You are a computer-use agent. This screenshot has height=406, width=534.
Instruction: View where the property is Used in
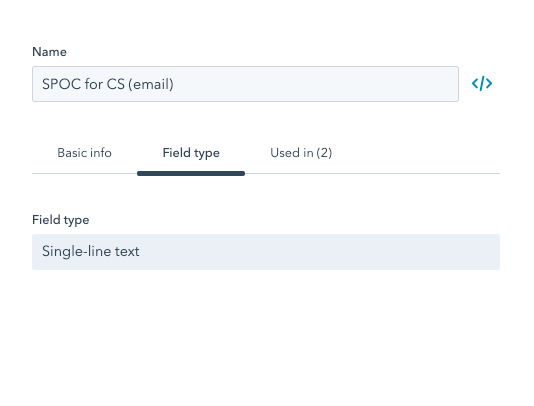(301, 153)
